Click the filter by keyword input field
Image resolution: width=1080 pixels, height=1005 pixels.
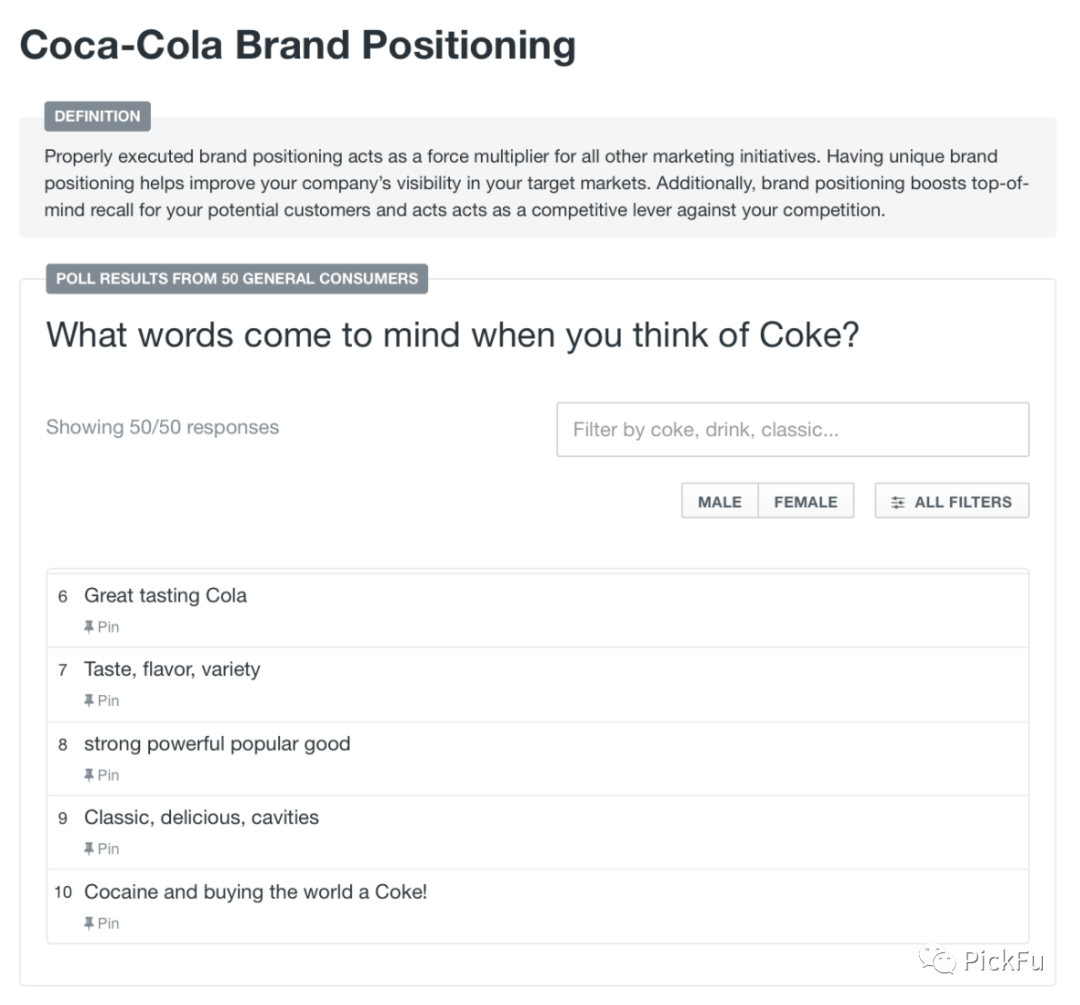(792, 430)
